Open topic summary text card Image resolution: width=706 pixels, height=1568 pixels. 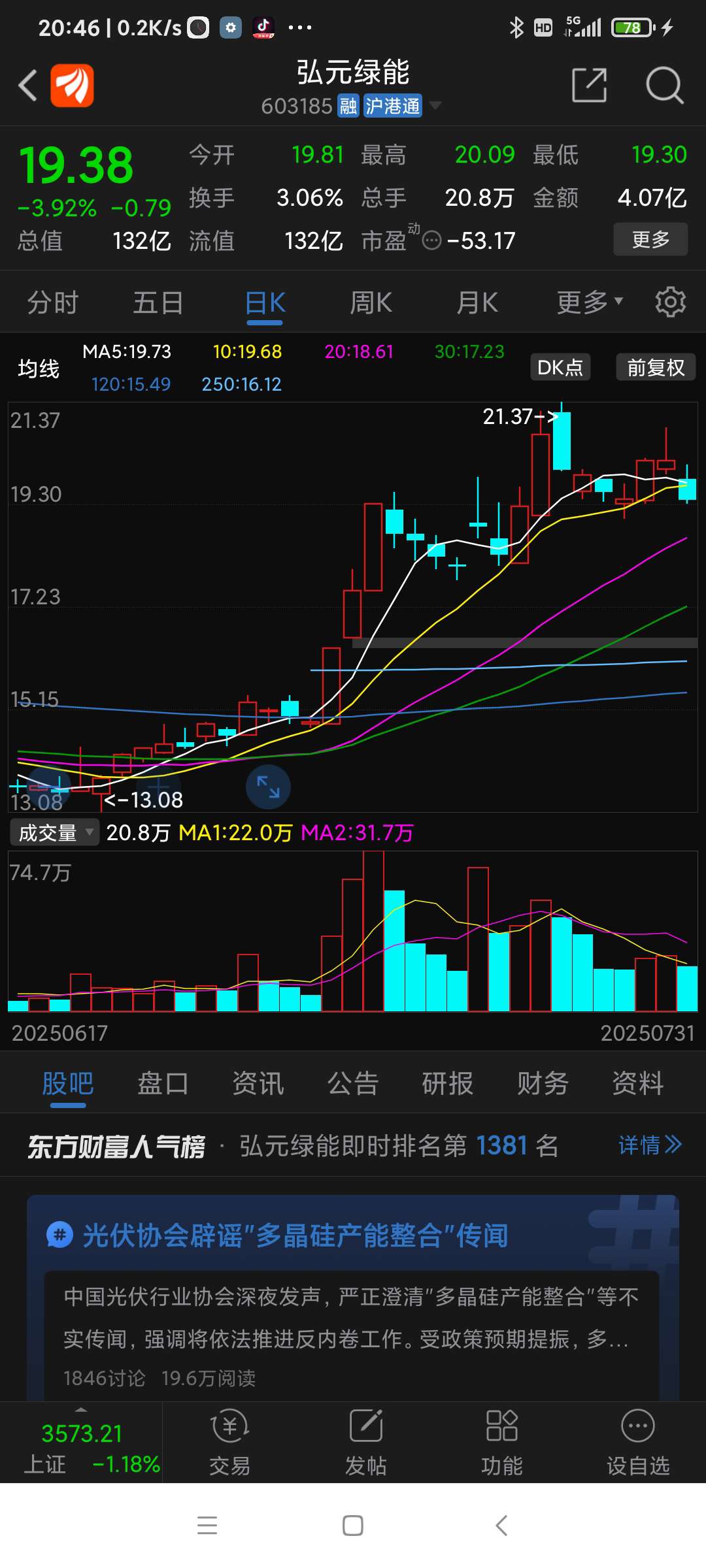coord(352,1335)
